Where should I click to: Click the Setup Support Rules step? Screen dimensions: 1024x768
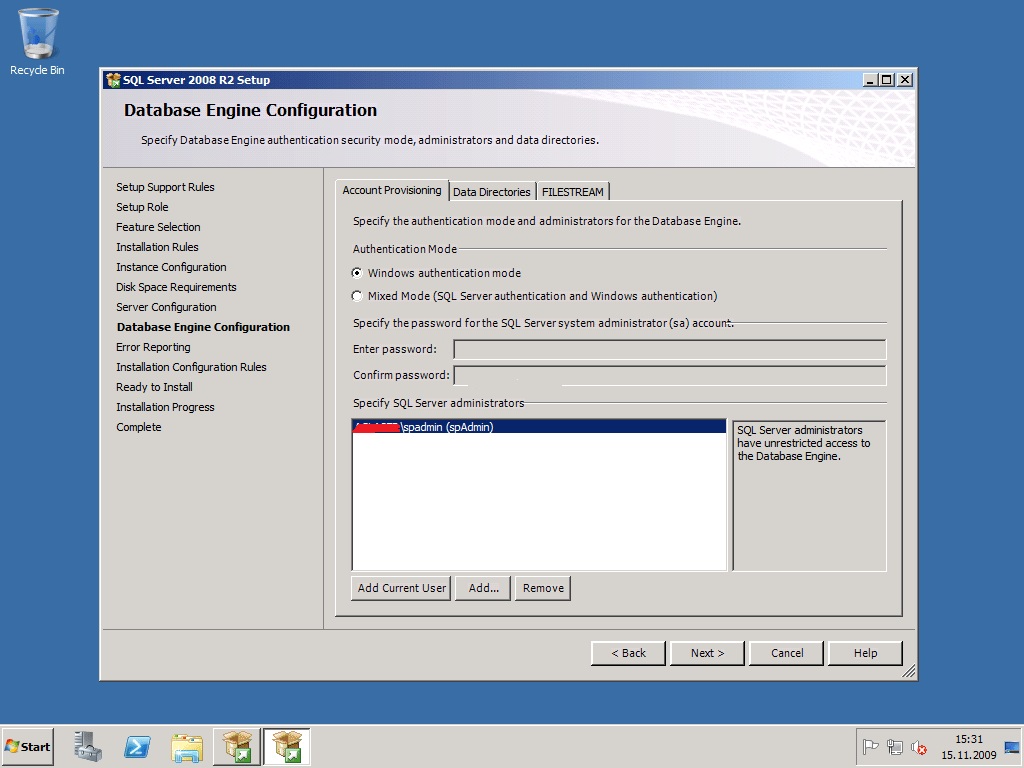165,187
